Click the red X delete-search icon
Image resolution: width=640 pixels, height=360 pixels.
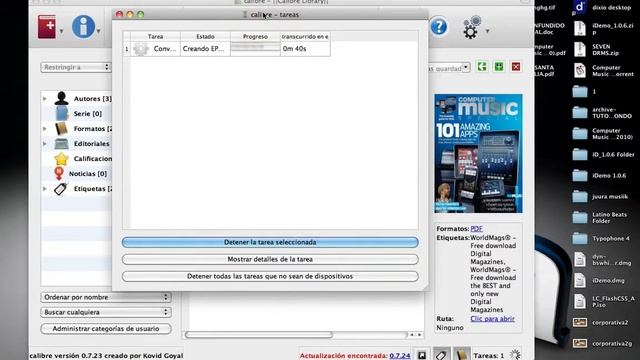(516, 67)
